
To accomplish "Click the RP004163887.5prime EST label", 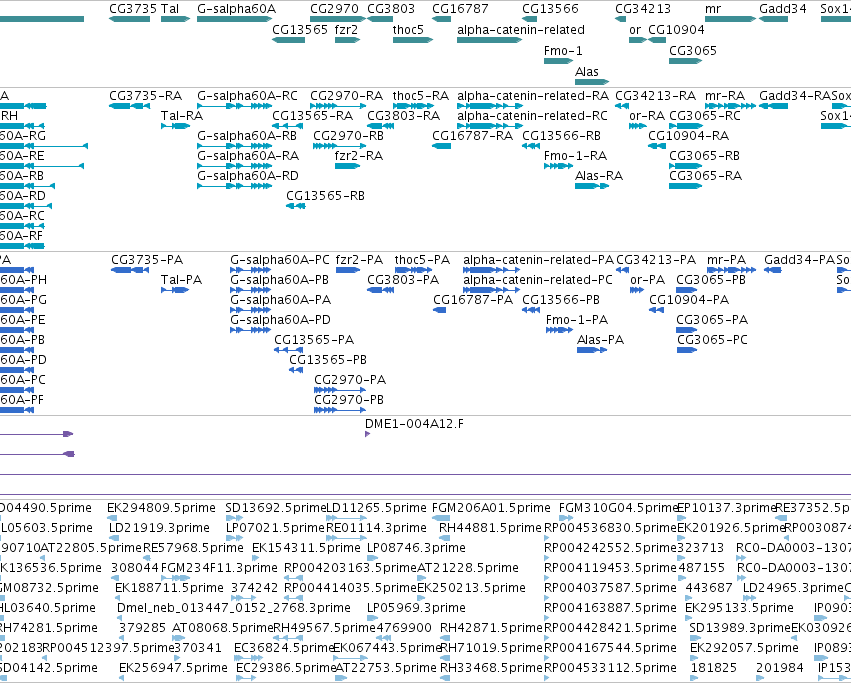I will coord(610,608).
